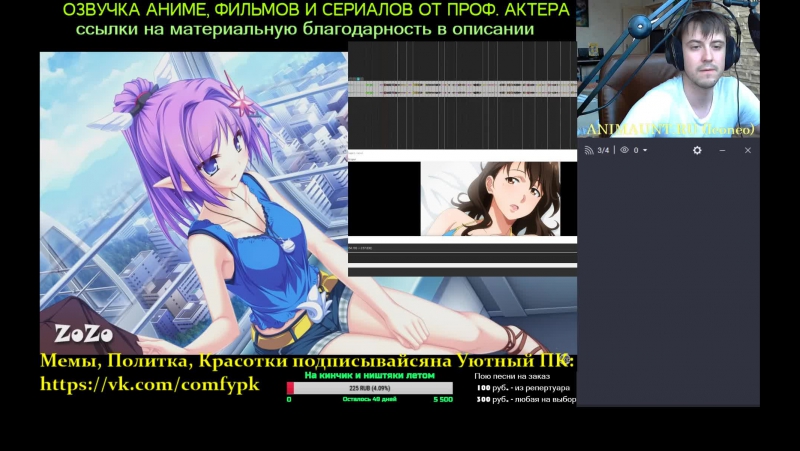Click the ZoZo logo text on artwork
The image size is (800, 451).
pos(84,334)
